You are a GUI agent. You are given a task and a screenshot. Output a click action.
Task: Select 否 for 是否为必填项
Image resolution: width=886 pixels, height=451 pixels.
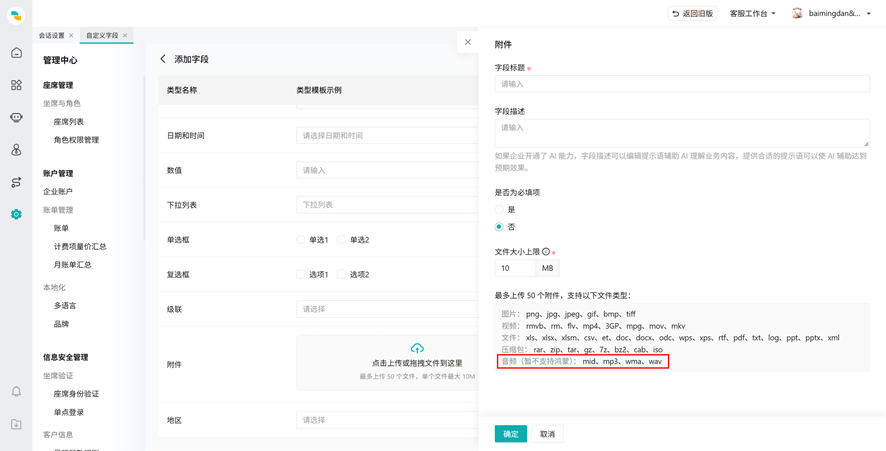coord(499,227)
